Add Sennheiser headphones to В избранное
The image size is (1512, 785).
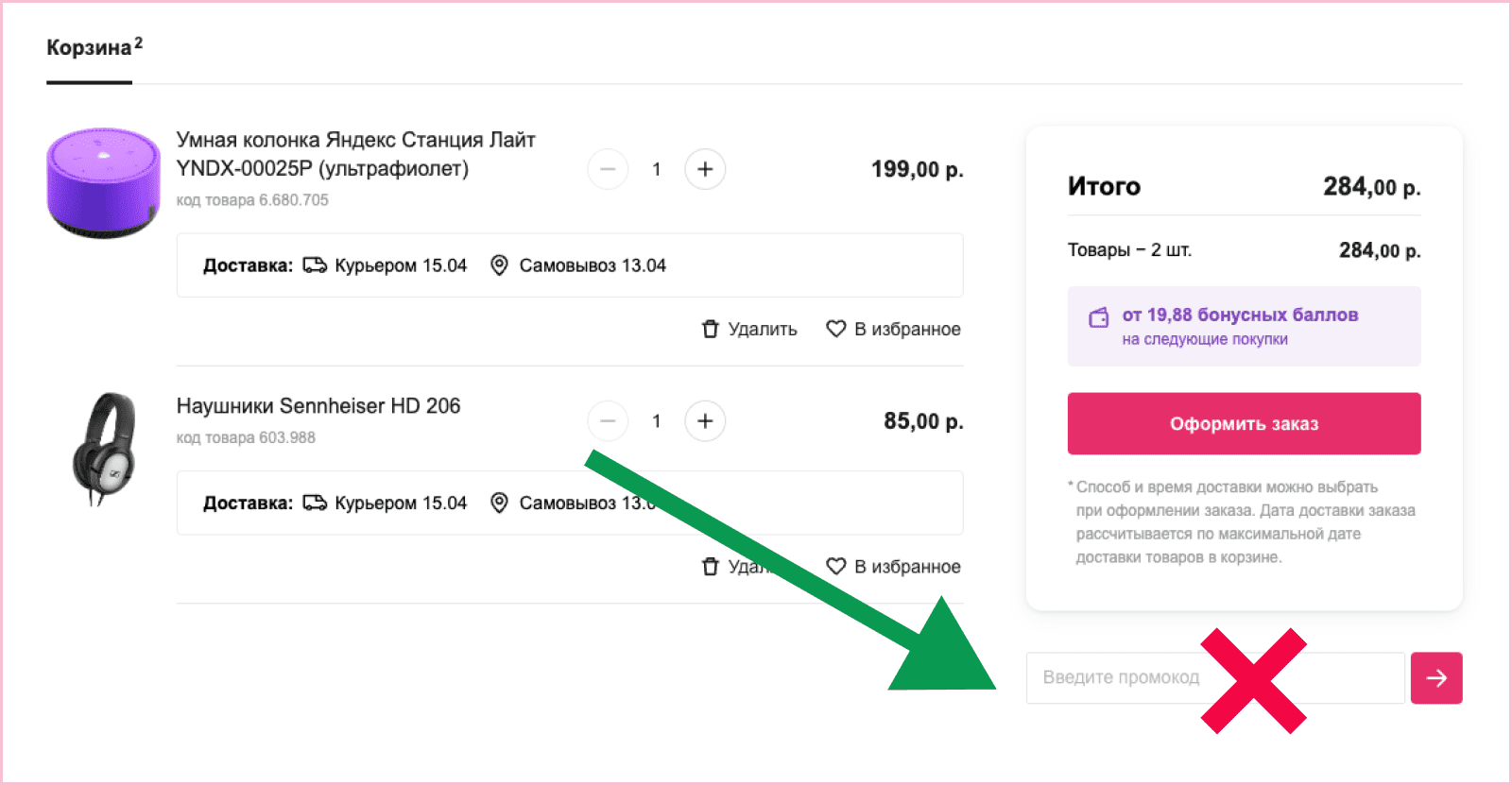[893, 566]
